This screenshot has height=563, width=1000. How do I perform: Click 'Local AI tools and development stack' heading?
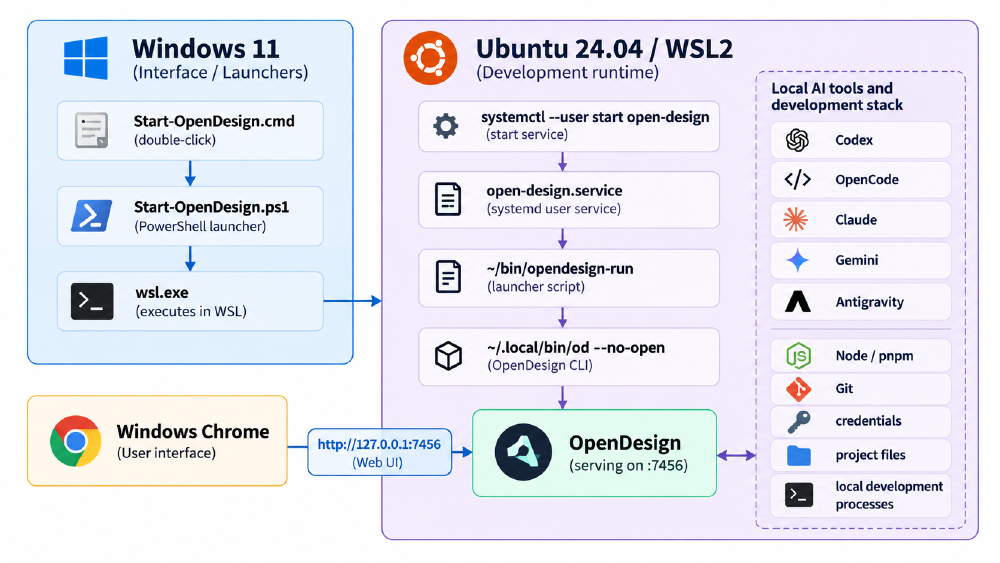point(837,96)
